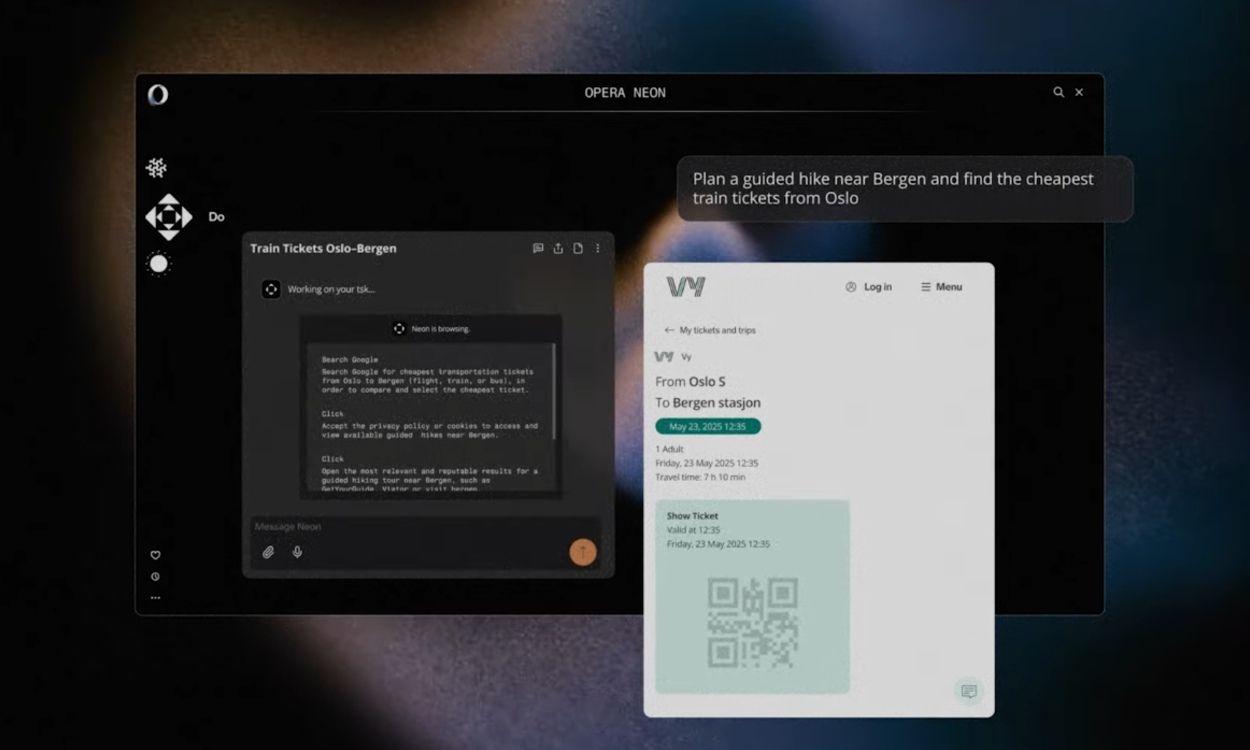Open the heart favorites icon in sidebar
Screen dimensions: 1250x750
pyautogui.click(x=155, y=555)
